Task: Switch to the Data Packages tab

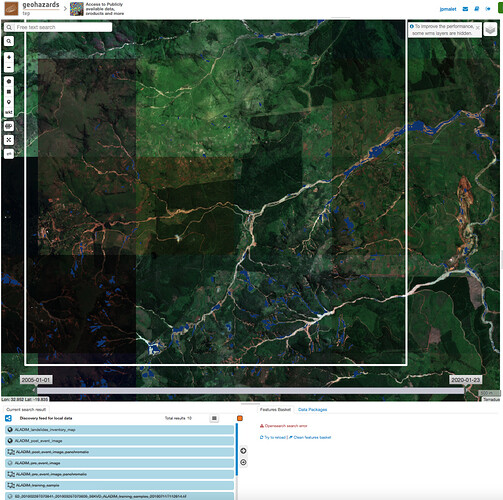Action: pos(312,409)
